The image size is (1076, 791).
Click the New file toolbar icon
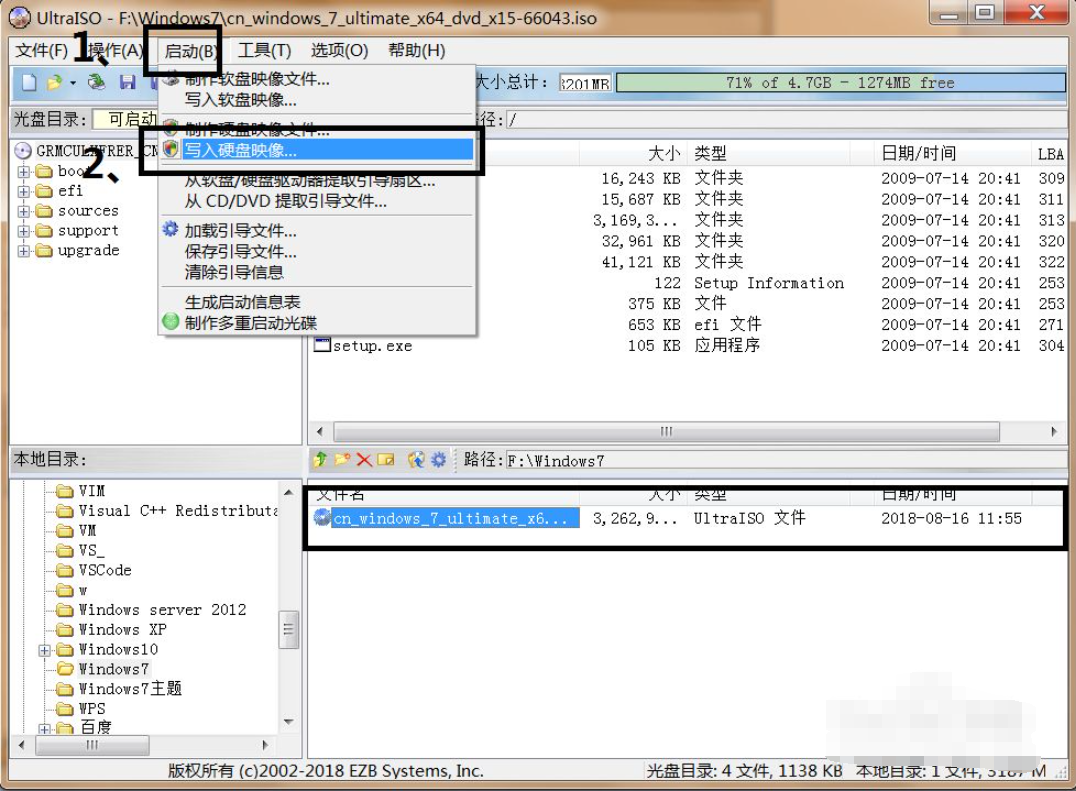29,82
